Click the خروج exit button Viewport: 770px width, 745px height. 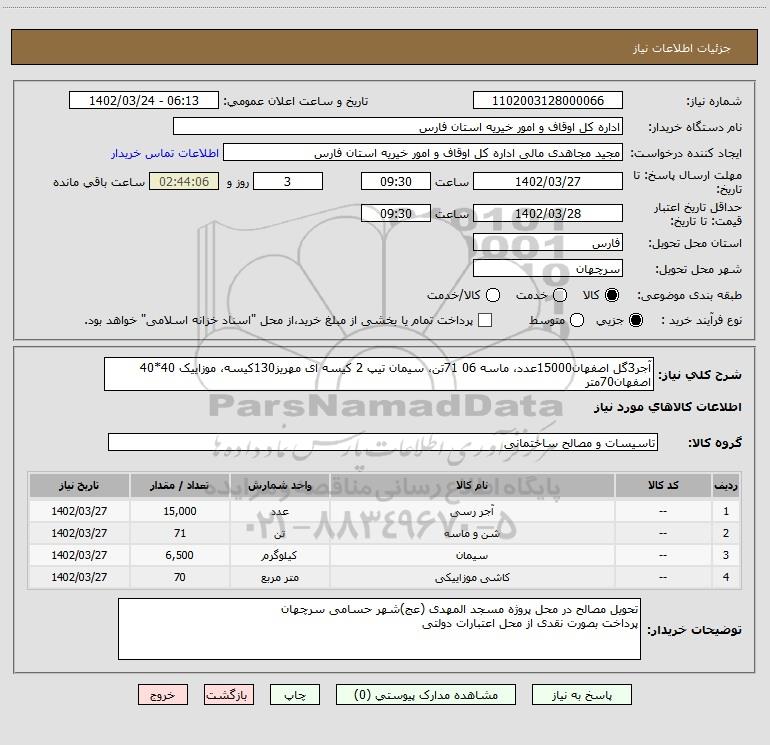pyautogui.click(x=163, y=695)
